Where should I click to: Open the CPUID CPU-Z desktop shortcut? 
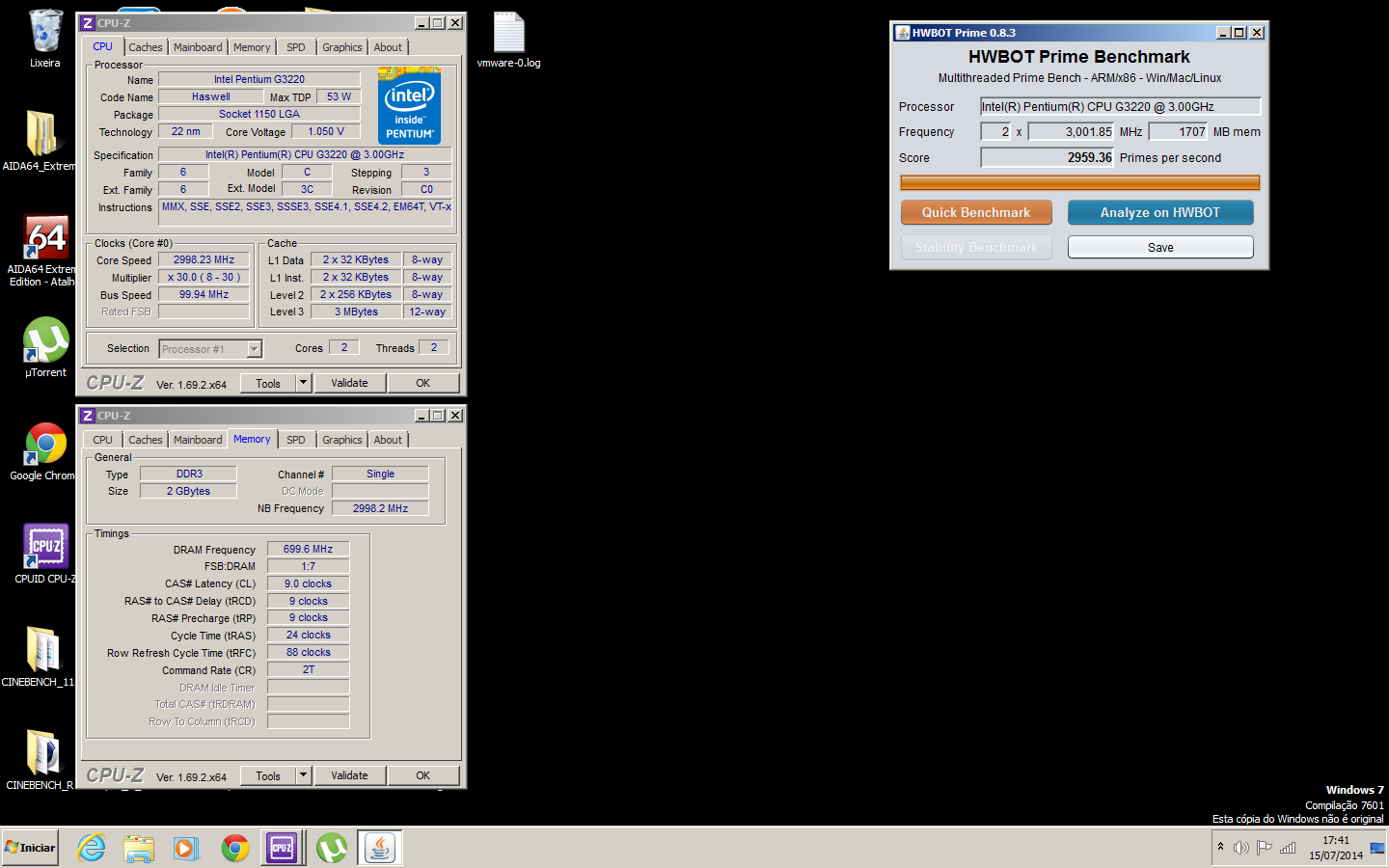[x=45, y=547]
